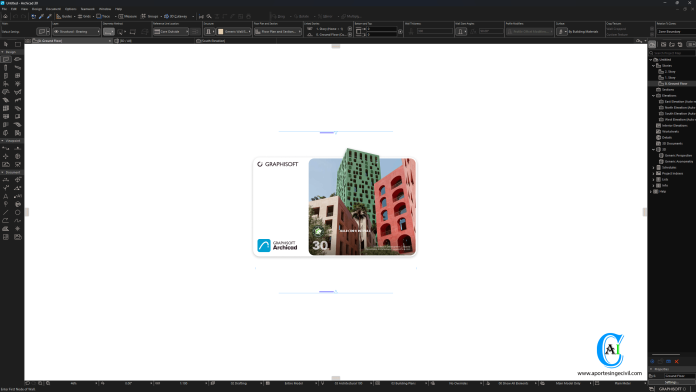This screenshot has width=696, height=392.
Task: Click the Project Map icon in Navigator
Action: coord(652,44)
